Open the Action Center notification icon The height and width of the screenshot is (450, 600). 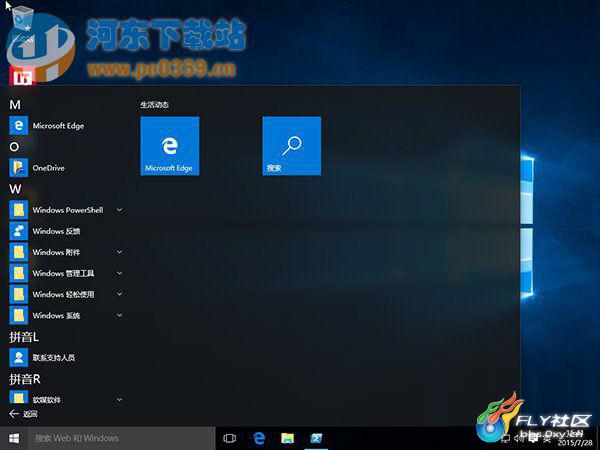click(x=532, y=438)
